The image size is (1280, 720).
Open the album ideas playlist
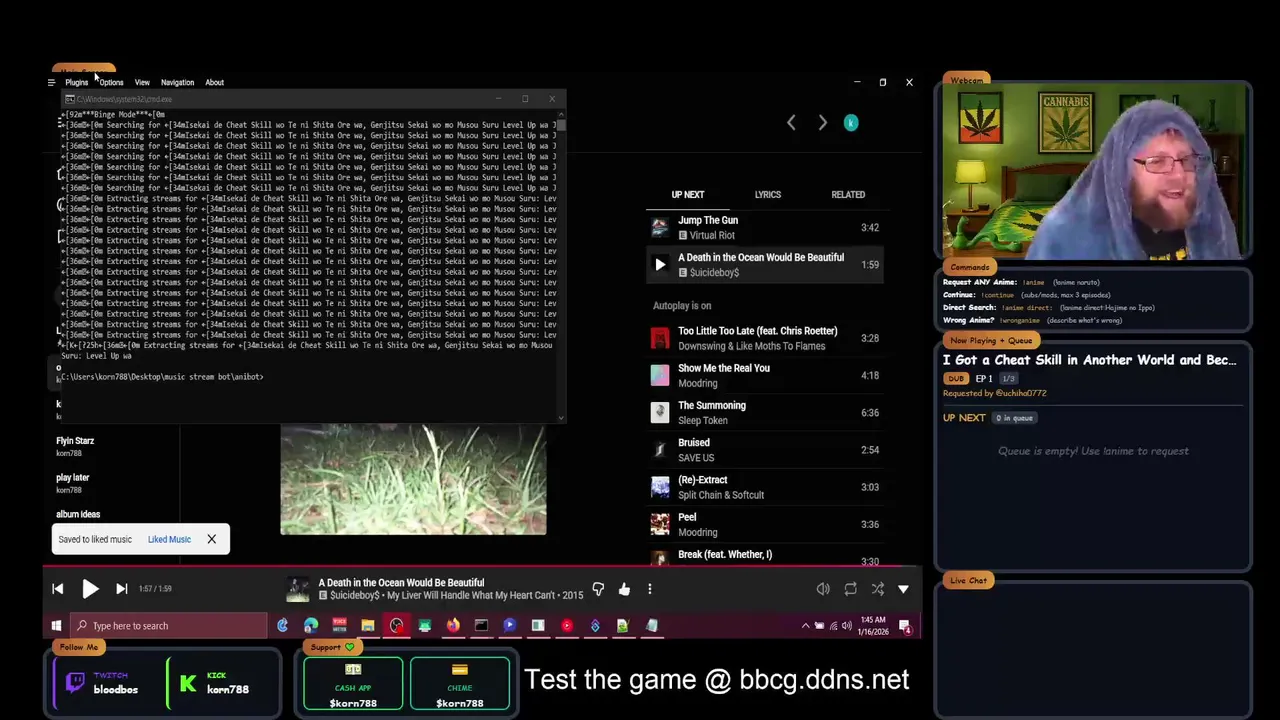pyautogui.click(x=78, y=514)
